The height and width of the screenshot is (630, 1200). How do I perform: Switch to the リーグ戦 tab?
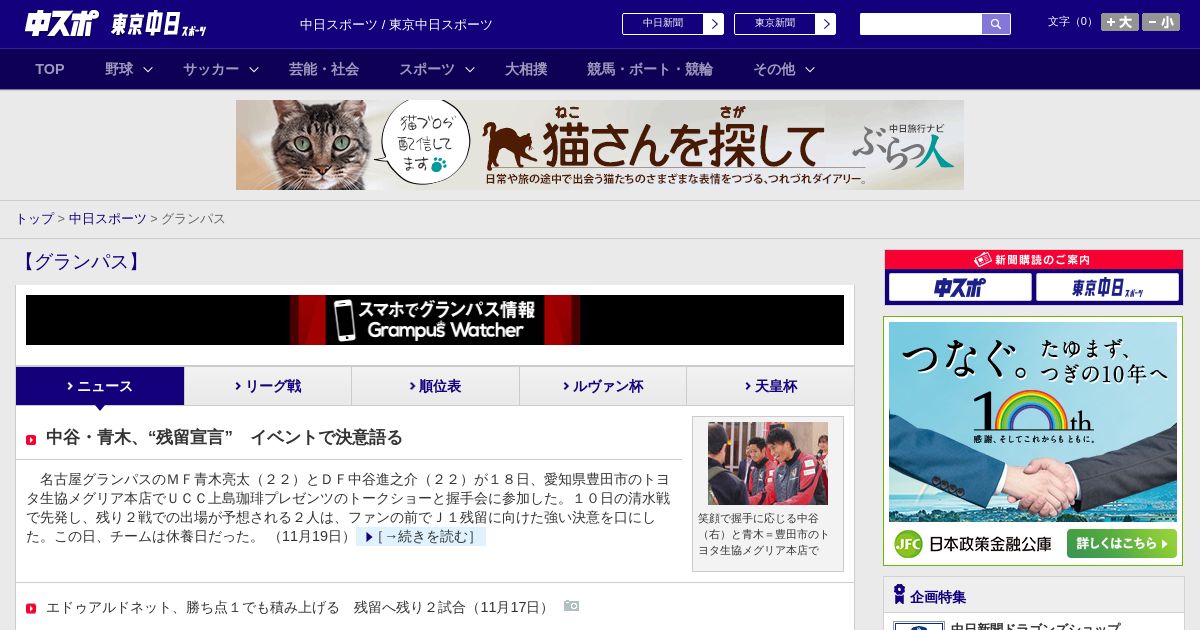click(268, 386)
